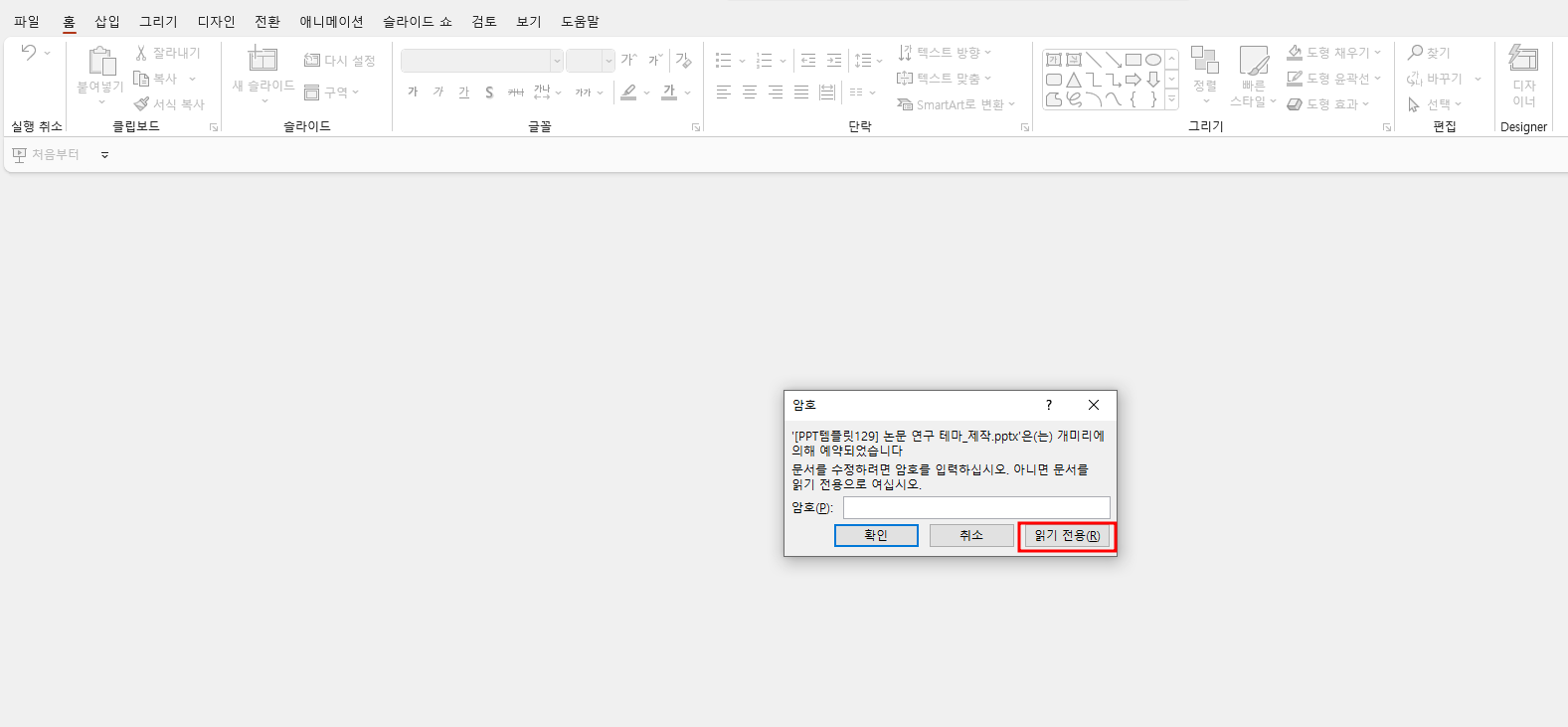Image resolution: width=1568 pixels, height=727 pixels.
Task: Click the password (암호) input field
Action: pos(976,507)
